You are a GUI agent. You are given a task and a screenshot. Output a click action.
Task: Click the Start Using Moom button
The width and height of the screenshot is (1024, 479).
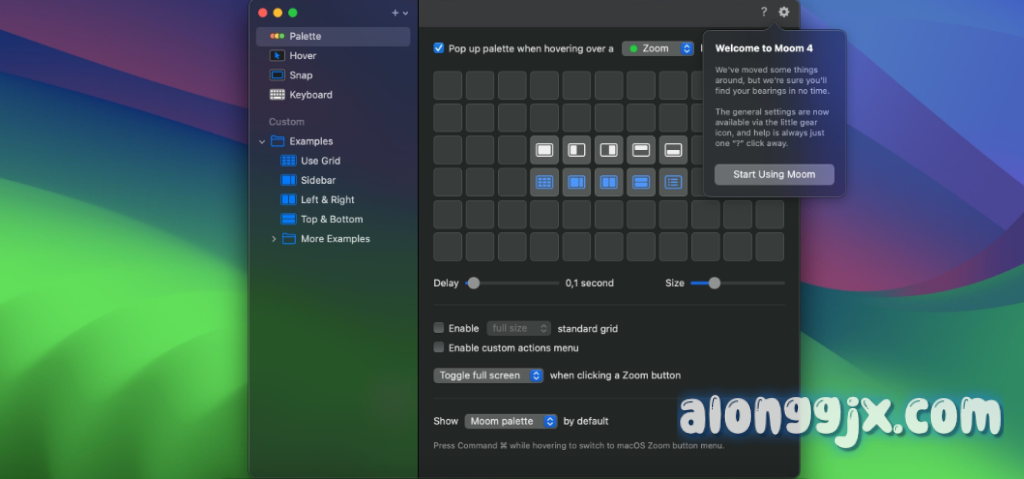[x=774, y=174]
